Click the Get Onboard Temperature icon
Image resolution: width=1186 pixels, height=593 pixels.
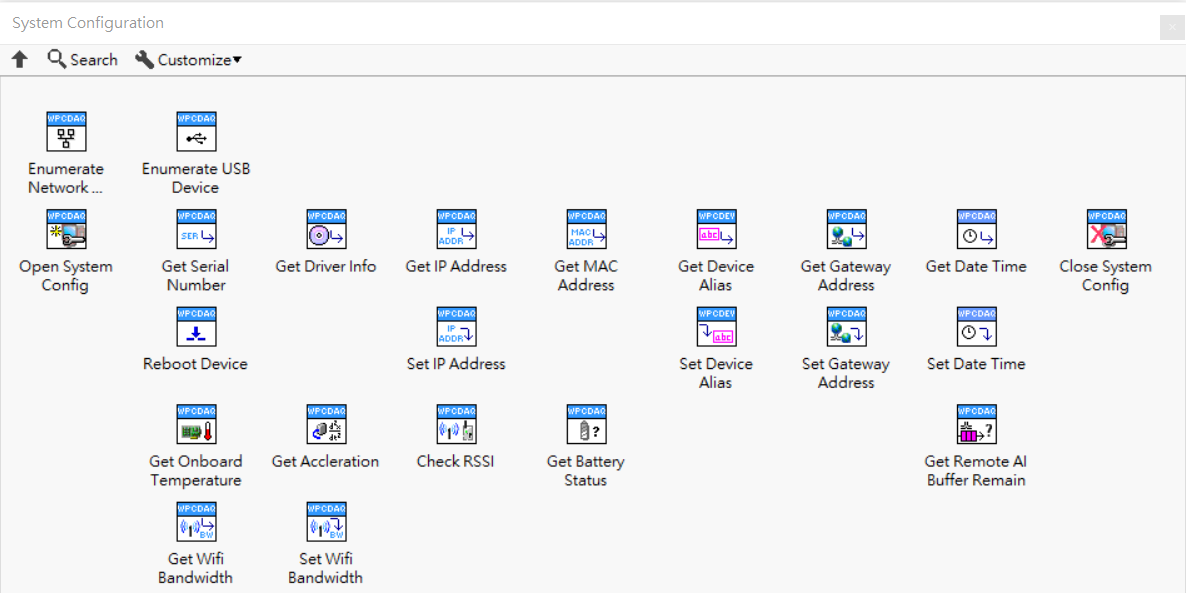coord(196,424)
